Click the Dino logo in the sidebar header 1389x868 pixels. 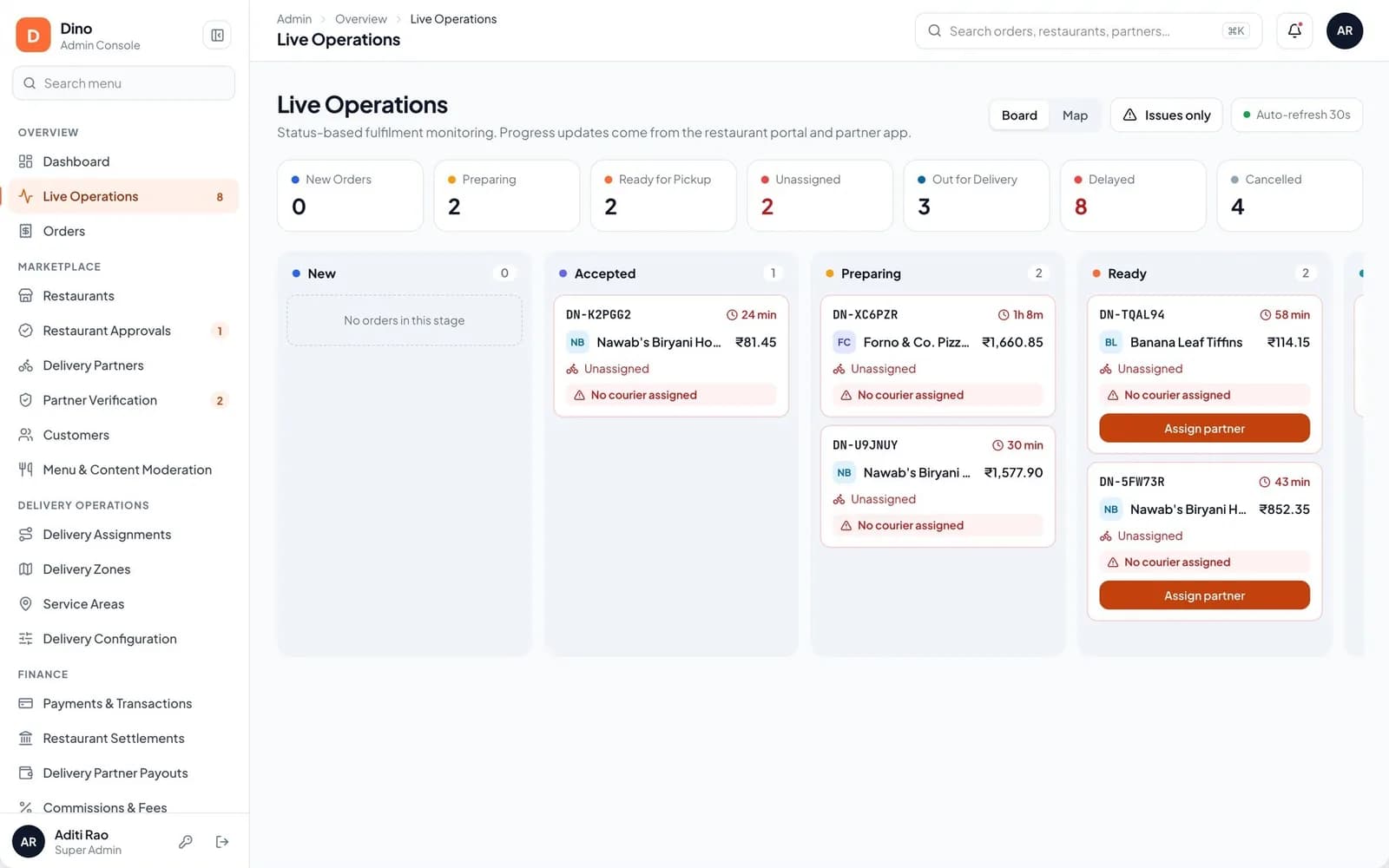[33, 36]
